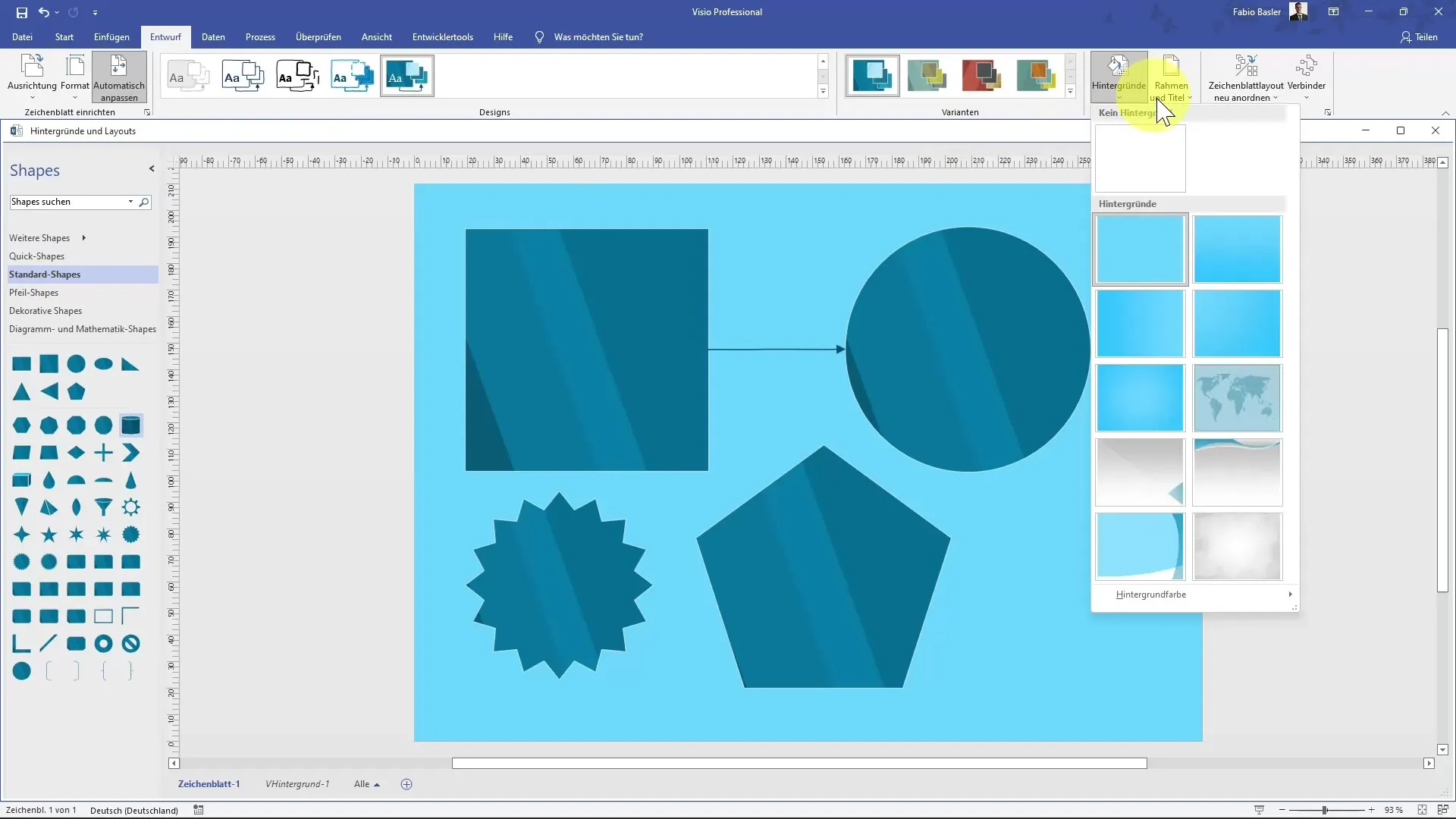Click Einfügen in the menu bar

click(x=111, y=37)
